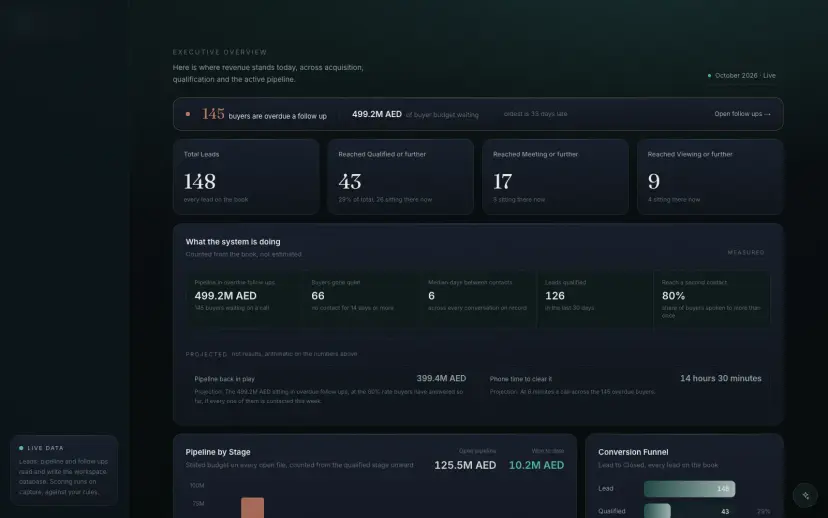The height and width of the screenshot is (518, 828).
Task: Open the Reached Meeting or further card
Action: click(x=555, y=177)
